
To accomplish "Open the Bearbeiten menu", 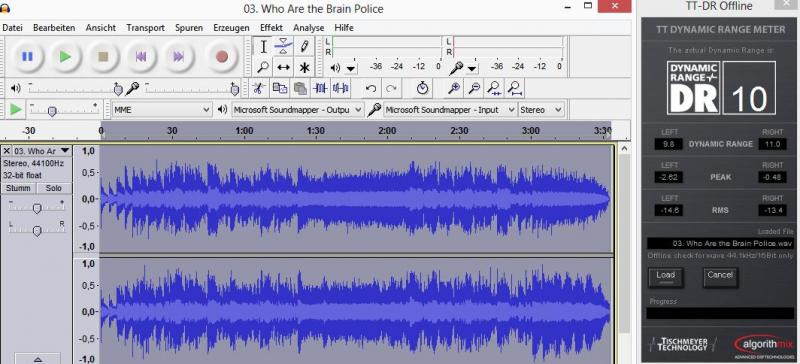I will click(x=54, y=28).
